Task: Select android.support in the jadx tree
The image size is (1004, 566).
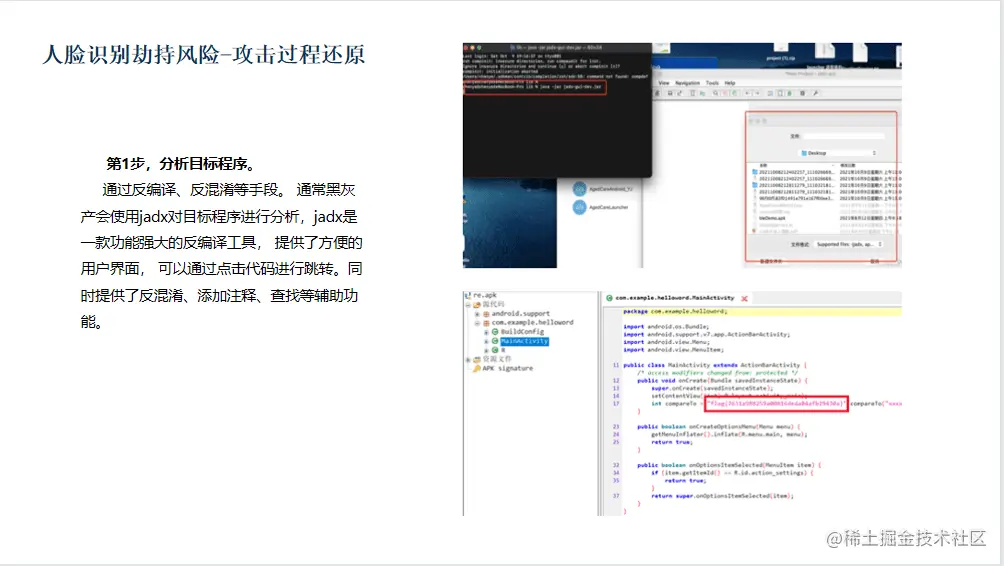Action: coord(521,314)
